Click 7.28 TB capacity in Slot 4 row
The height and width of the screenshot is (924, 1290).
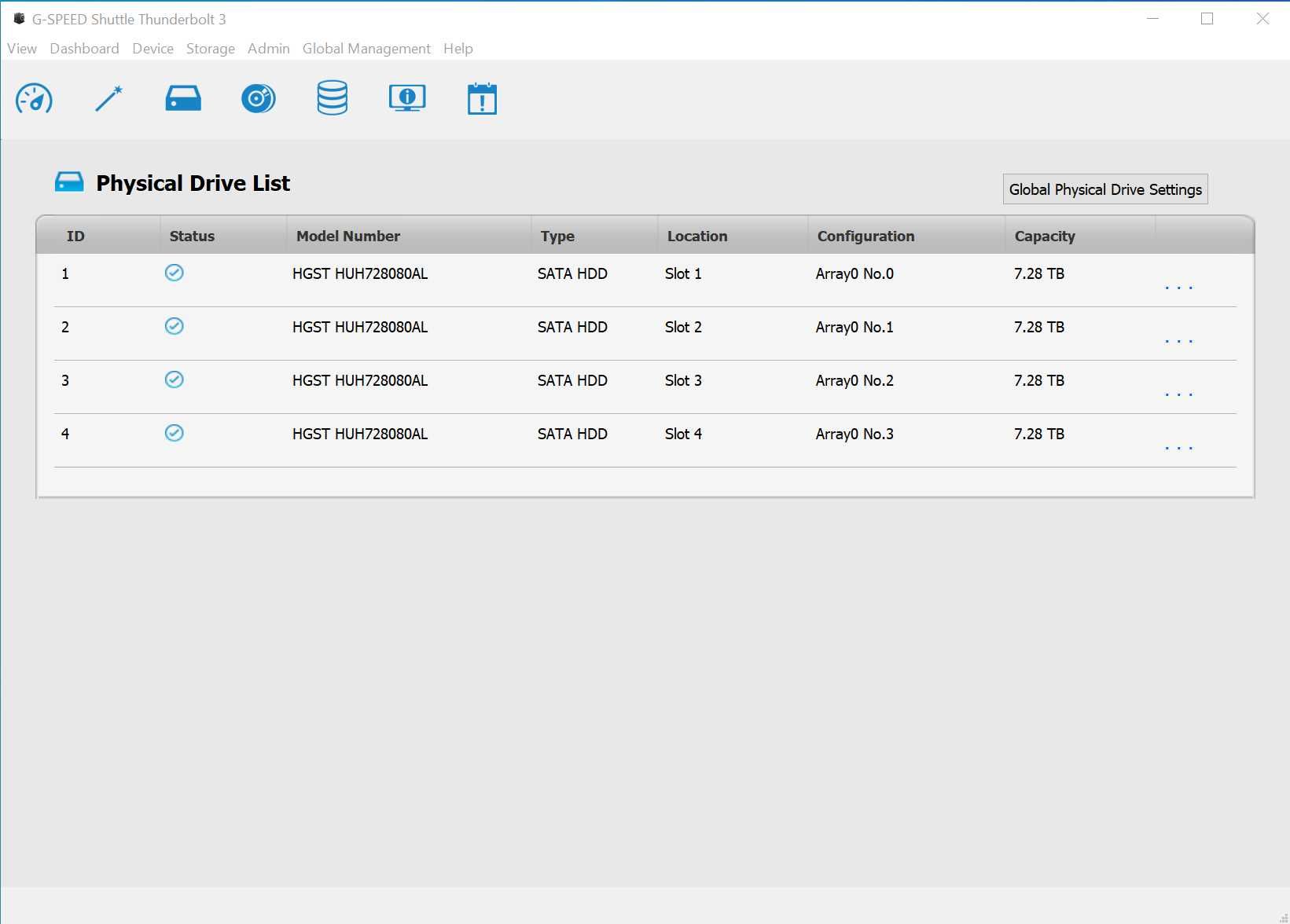click(1039, 434)
